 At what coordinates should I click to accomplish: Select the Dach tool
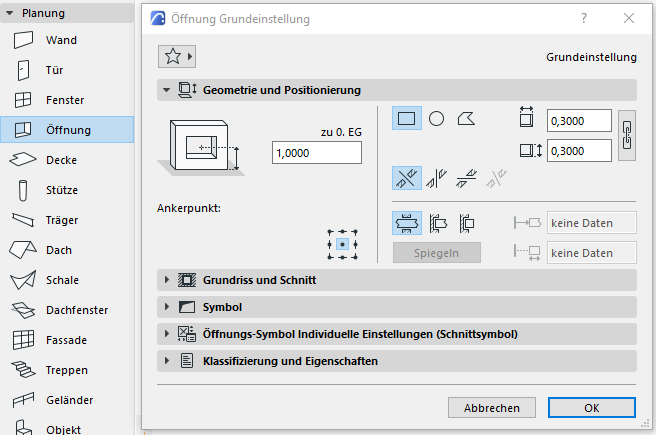[60, 250]
